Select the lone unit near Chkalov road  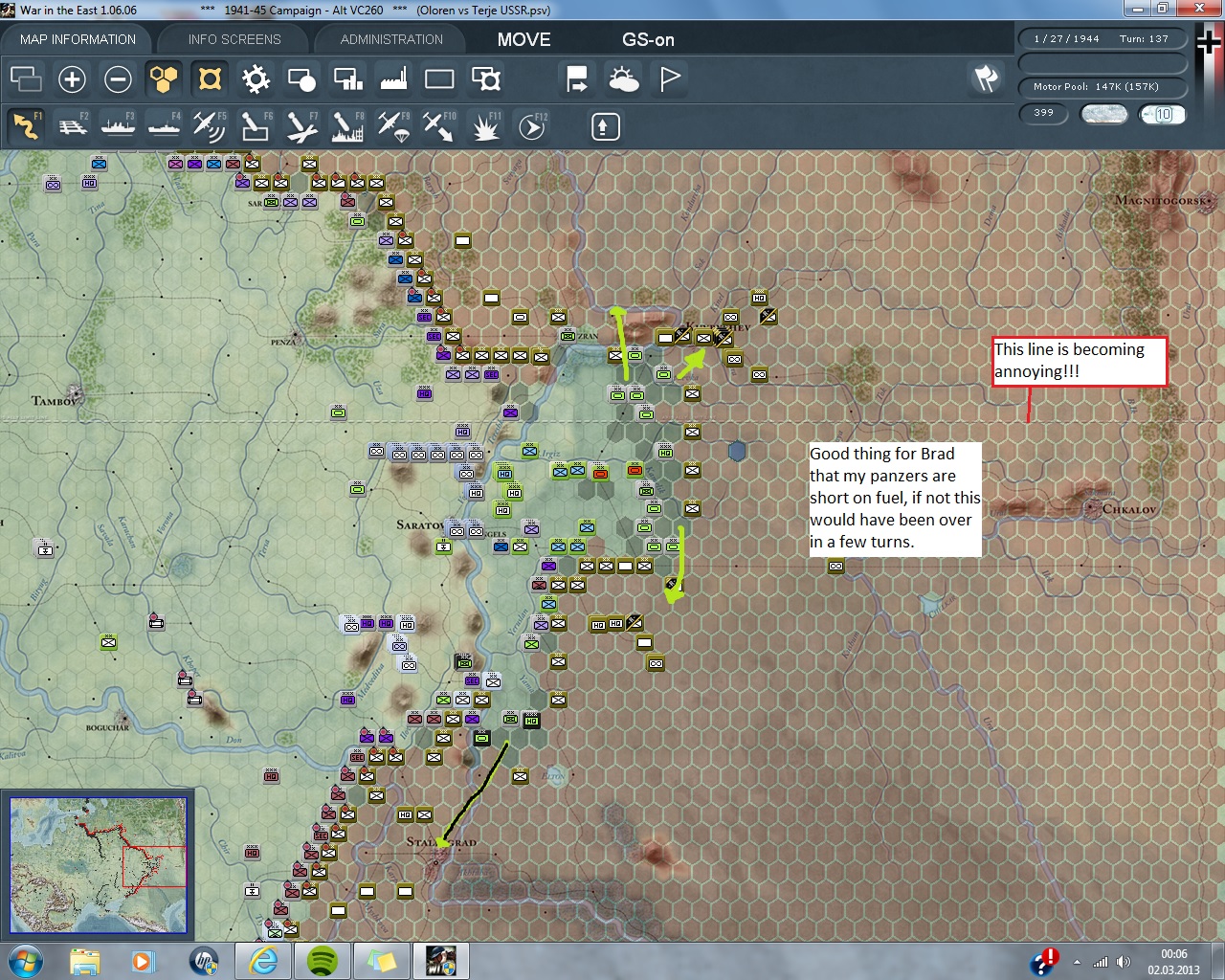tap(836, 567)
